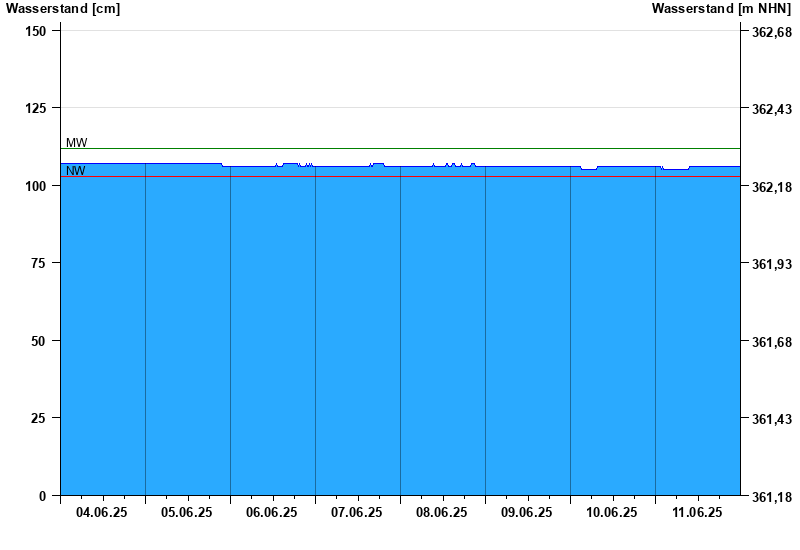Click the 362,43 value on right axis
The height and width of the screenshot is (550, 800).
point(772,109)
